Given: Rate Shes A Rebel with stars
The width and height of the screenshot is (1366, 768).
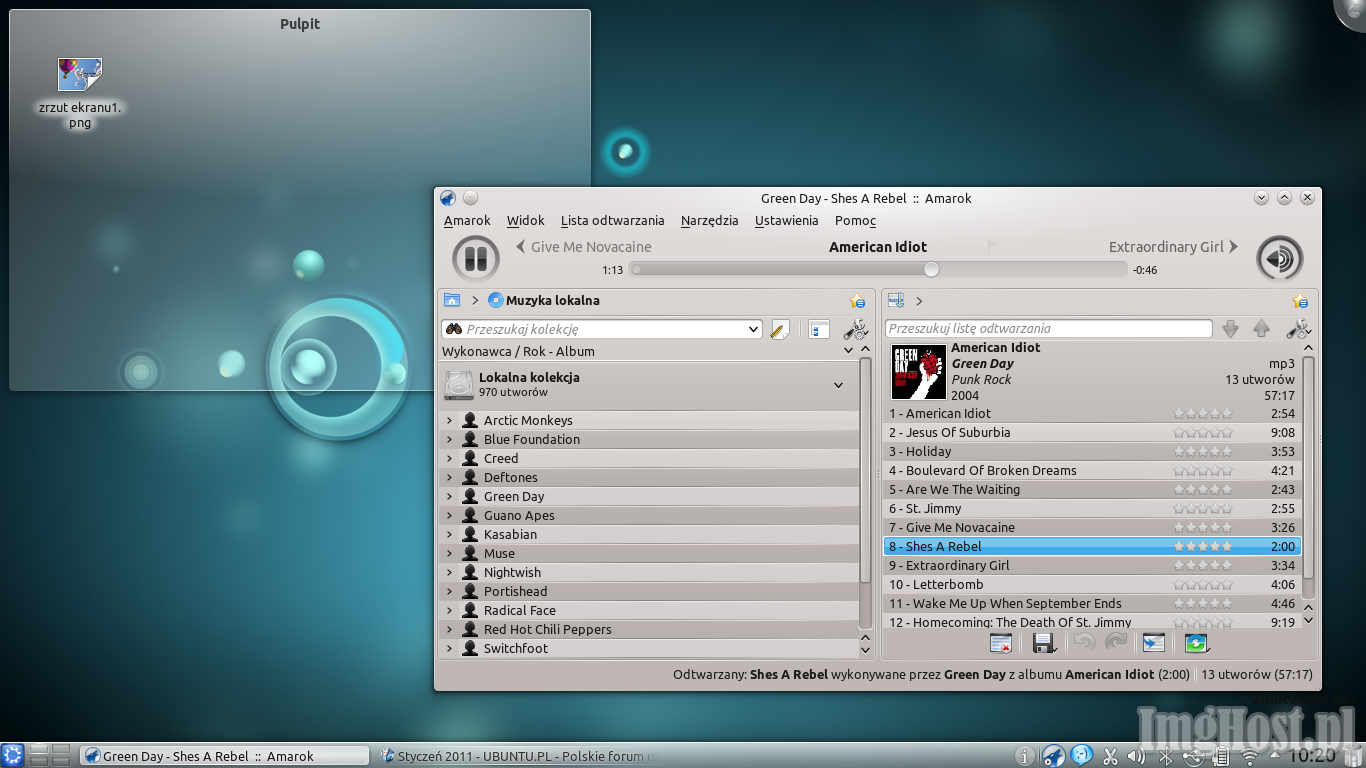Looking at the screenshot, I should [1203, 546].
